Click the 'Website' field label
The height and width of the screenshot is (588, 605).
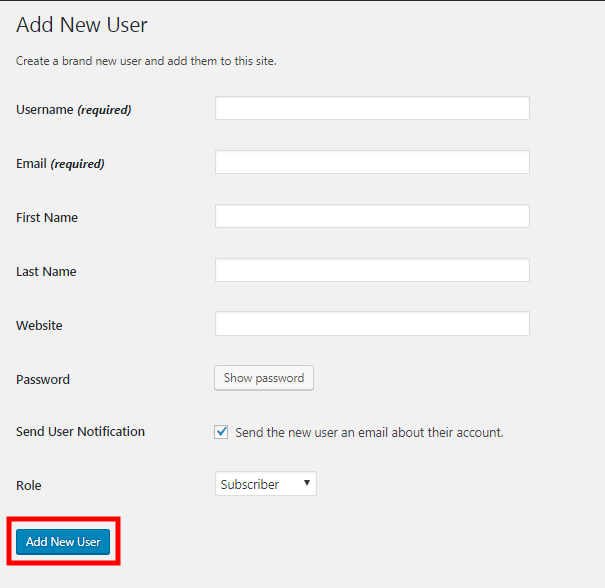tap(39, 326)
